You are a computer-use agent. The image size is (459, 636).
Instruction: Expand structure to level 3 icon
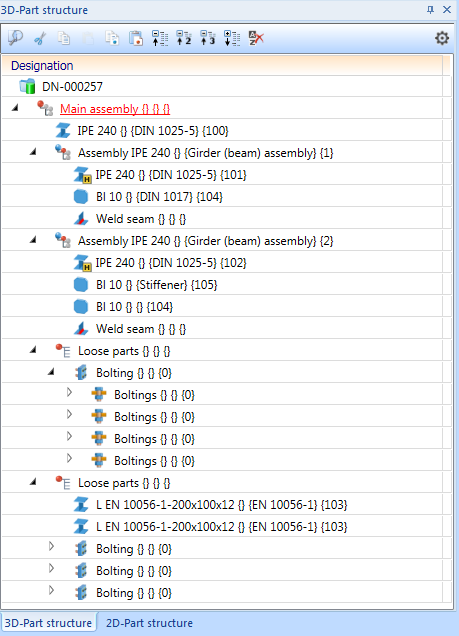208,38
